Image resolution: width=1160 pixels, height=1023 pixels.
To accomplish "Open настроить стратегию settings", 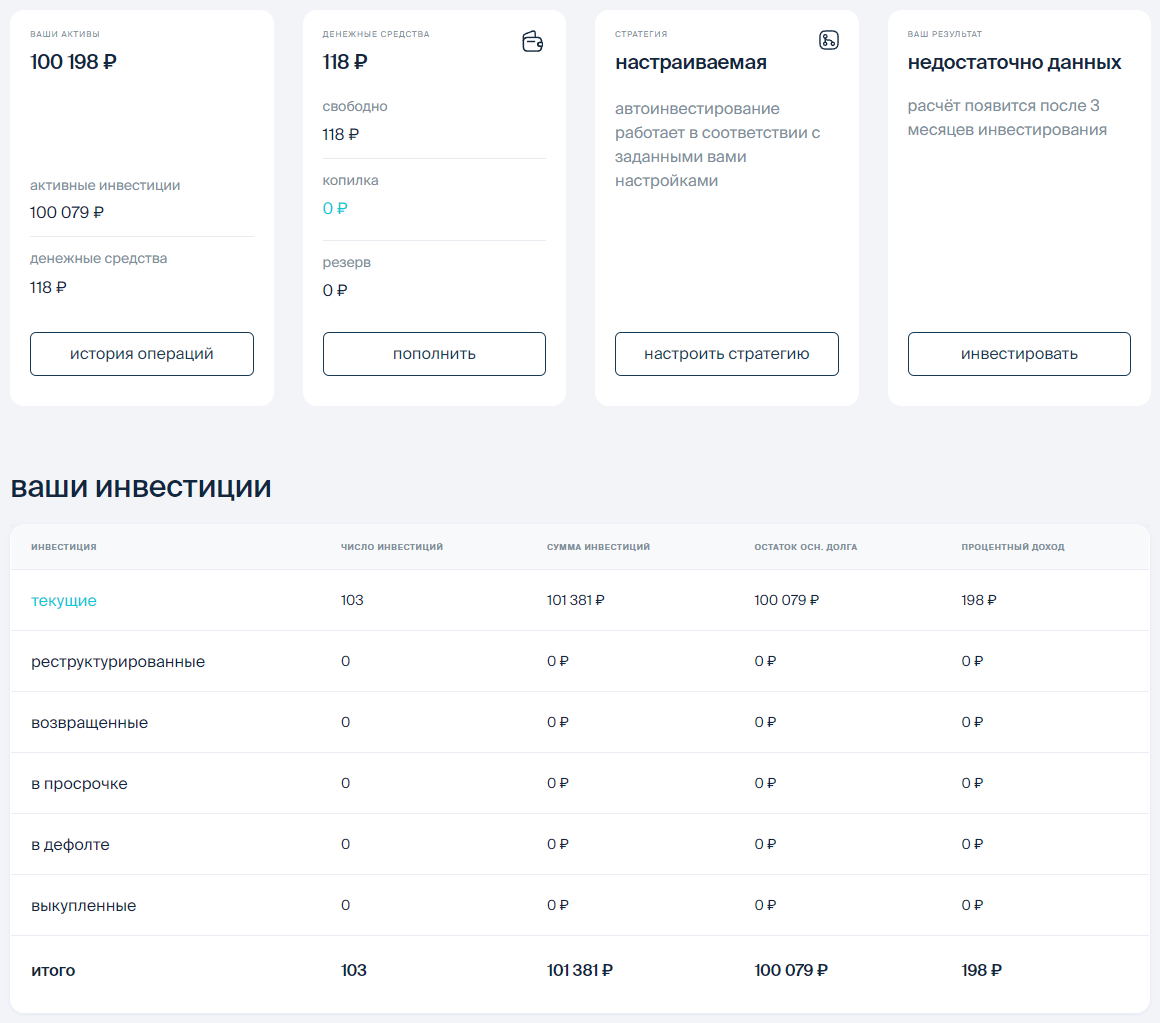I will [726, 353].
